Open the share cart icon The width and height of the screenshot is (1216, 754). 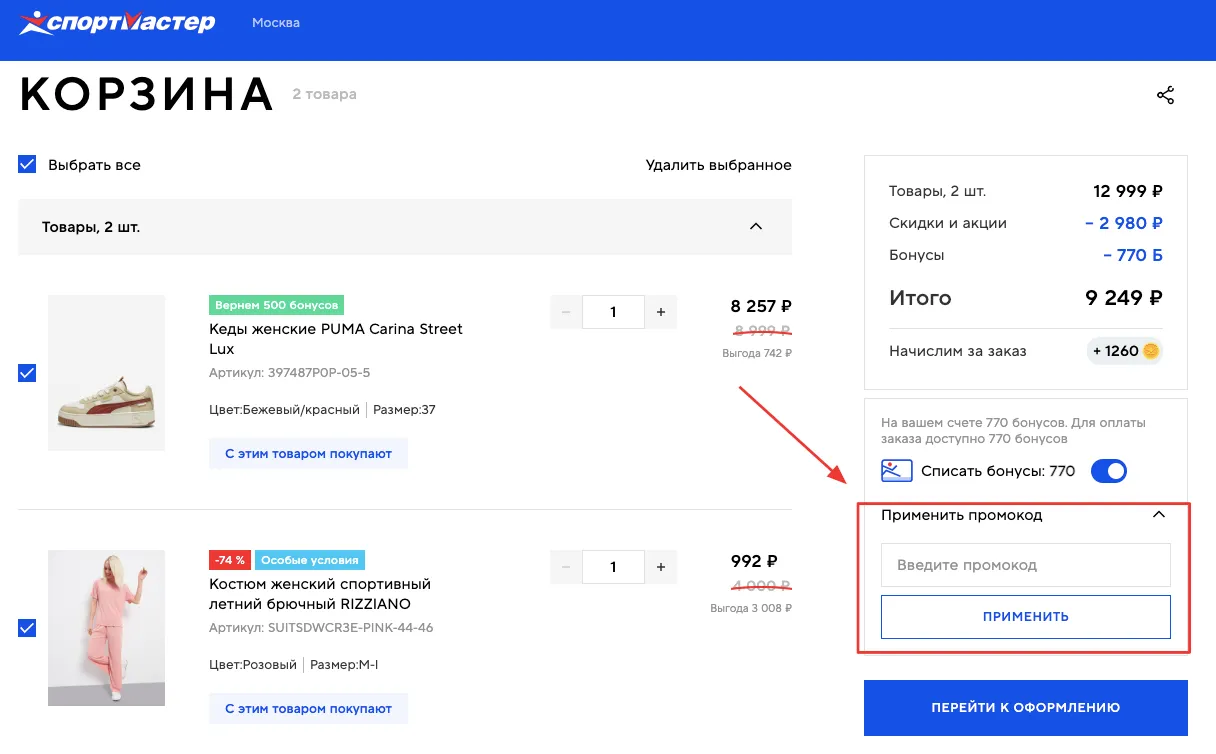click(x=1165, y=95)
